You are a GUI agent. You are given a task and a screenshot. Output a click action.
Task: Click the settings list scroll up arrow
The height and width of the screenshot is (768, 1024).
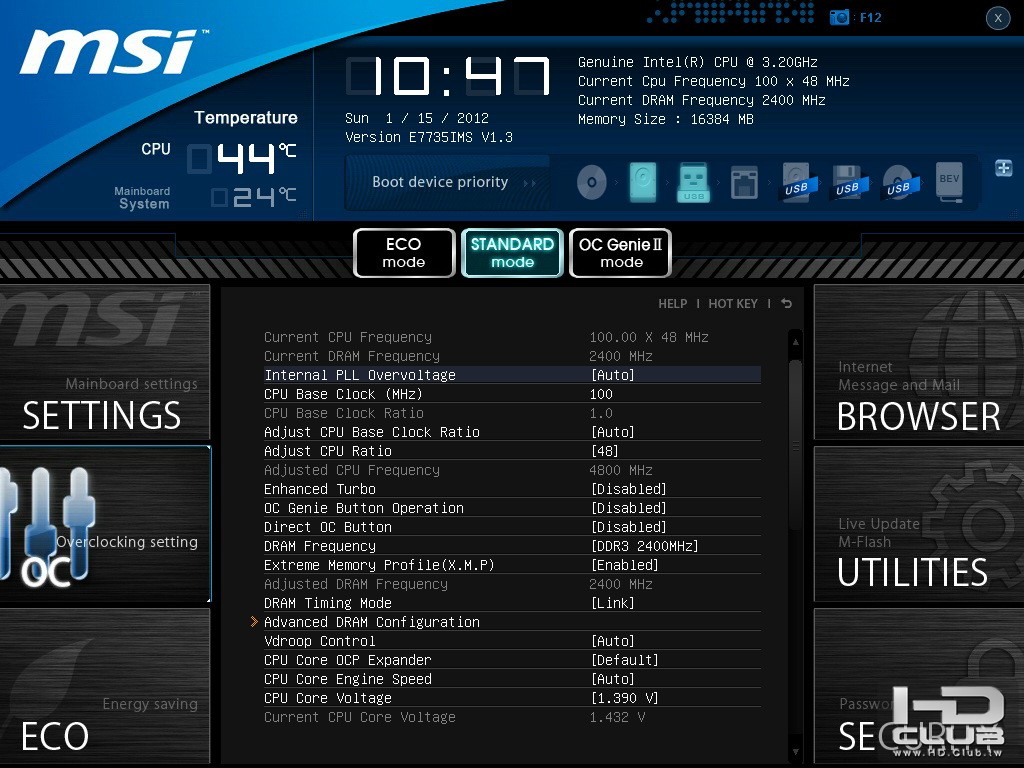coord(795,342)
